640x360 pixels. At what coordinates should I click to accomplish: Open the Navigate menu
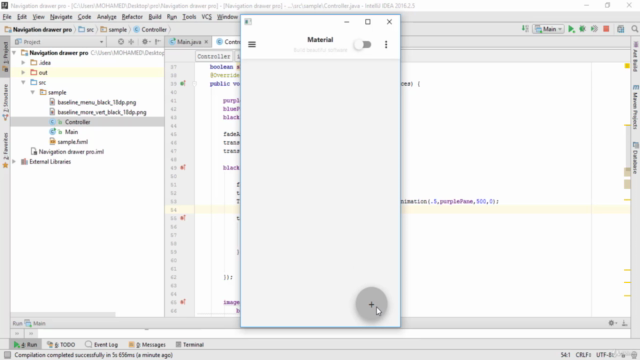point(61,17)
